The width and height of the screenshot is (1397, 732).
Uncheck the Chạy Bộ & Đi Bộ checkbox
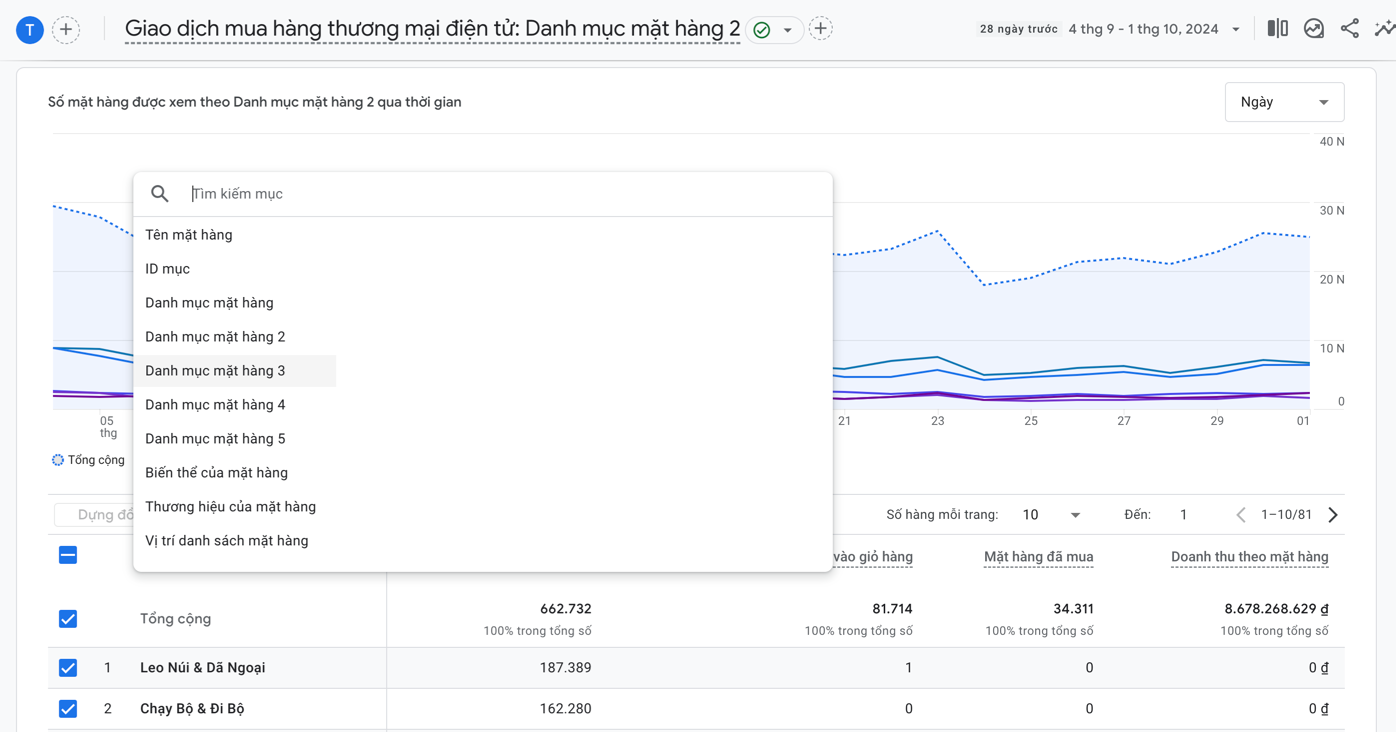coord(68,709)
